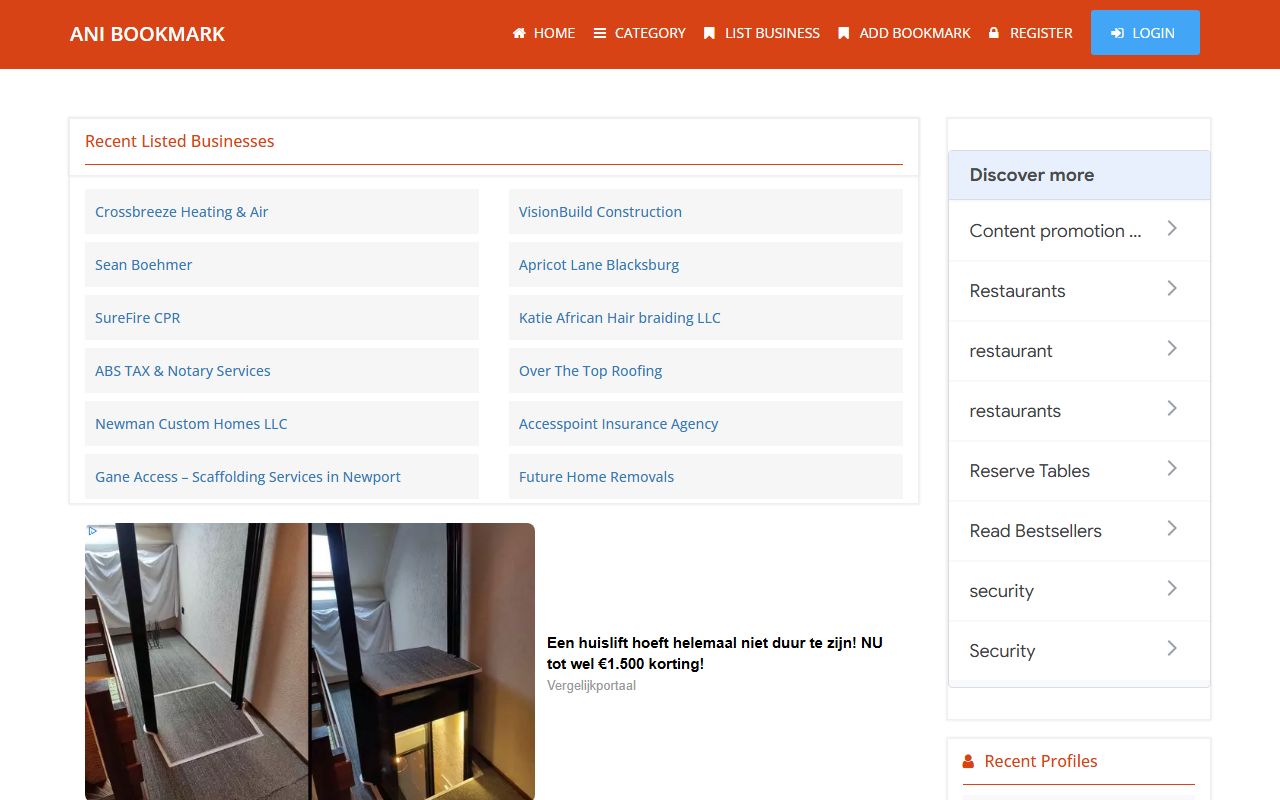Viewport: 1280px width, 800px height.
Task: Open Accesspoint Insurance Agency listing
Action: click(x=618, y=424)
